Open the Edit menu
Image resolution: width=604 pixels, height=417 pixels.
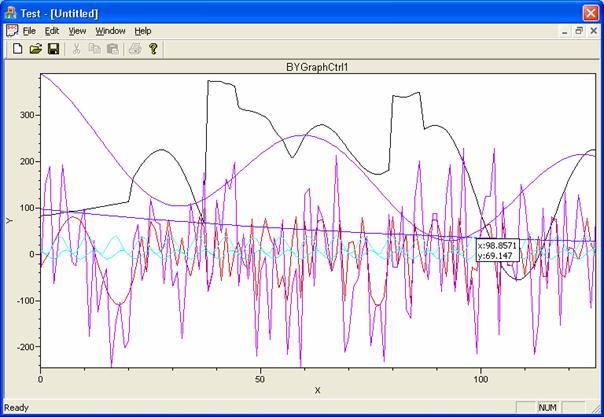[x=52, y=31]
